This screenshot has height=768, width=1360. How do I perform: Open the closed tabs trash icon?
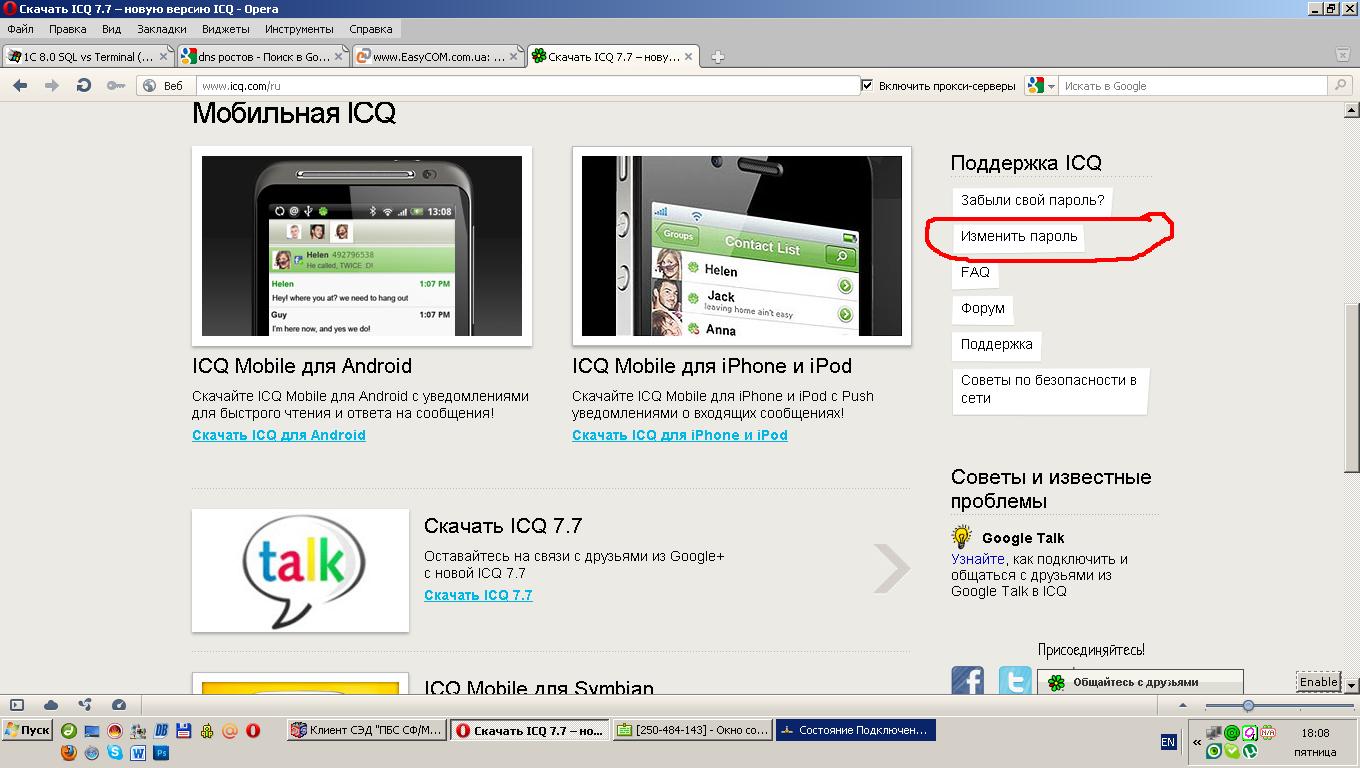click(1343, 56)
